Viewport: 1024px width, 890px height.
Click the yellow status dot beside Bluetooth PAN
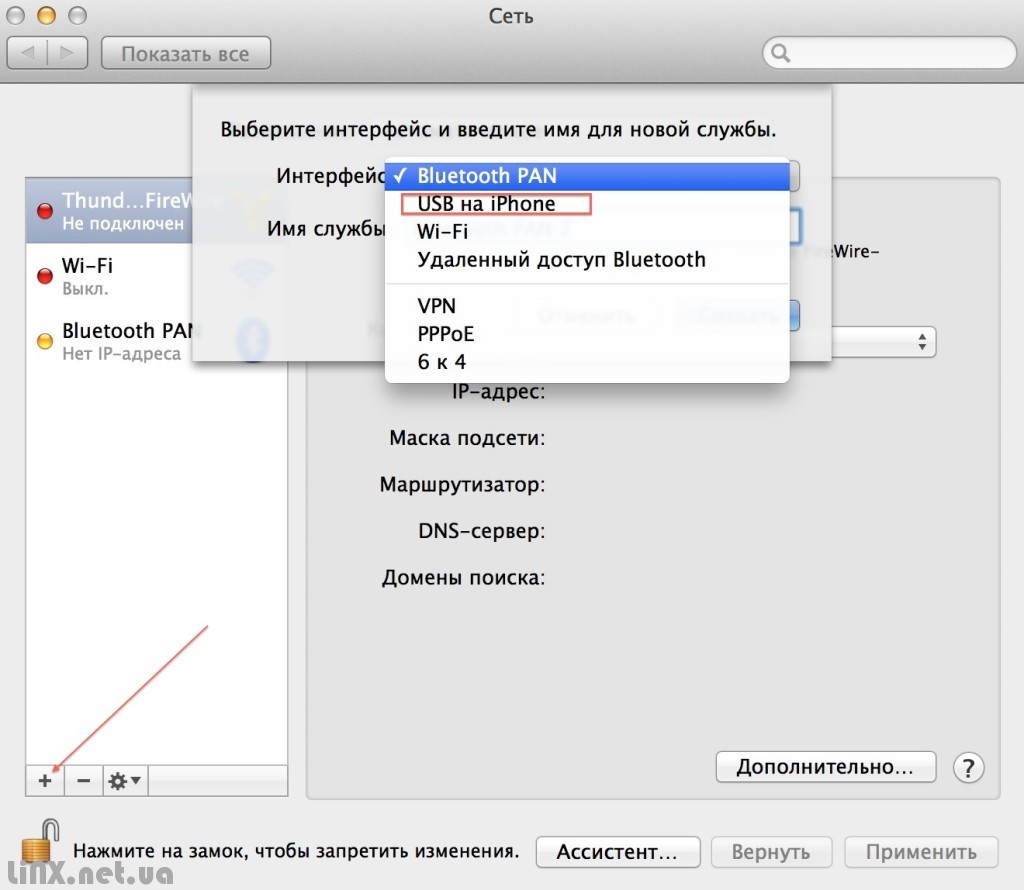click(45, 341)
